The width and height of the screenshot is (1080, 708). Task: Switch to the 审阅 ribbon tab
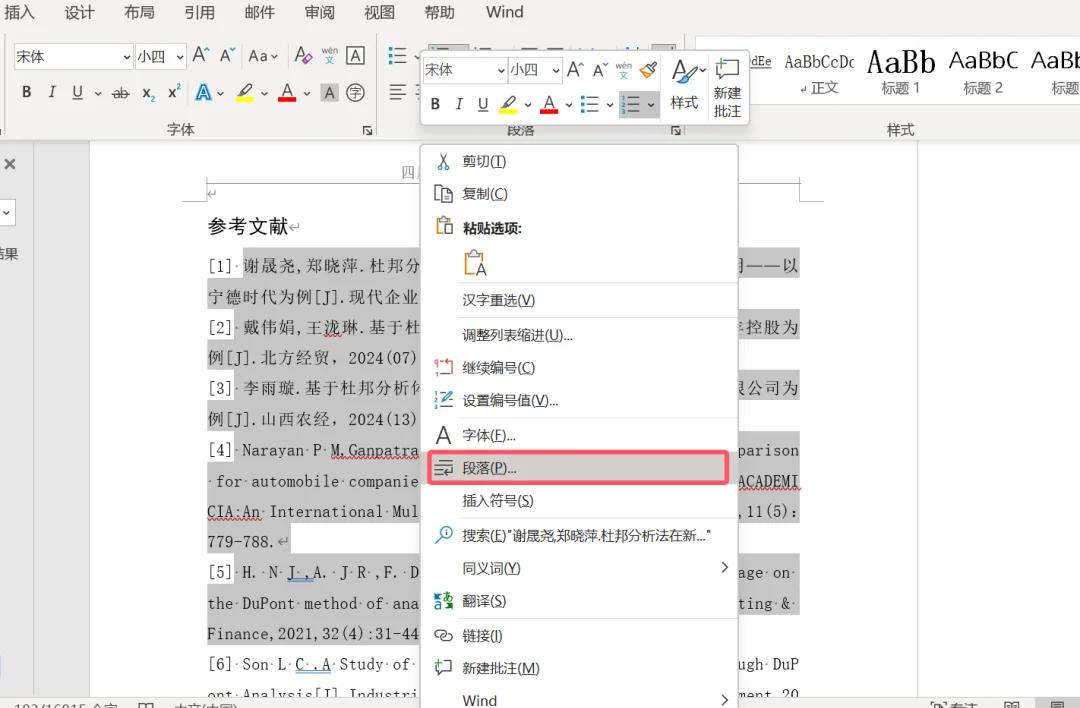tap(320, 12)
